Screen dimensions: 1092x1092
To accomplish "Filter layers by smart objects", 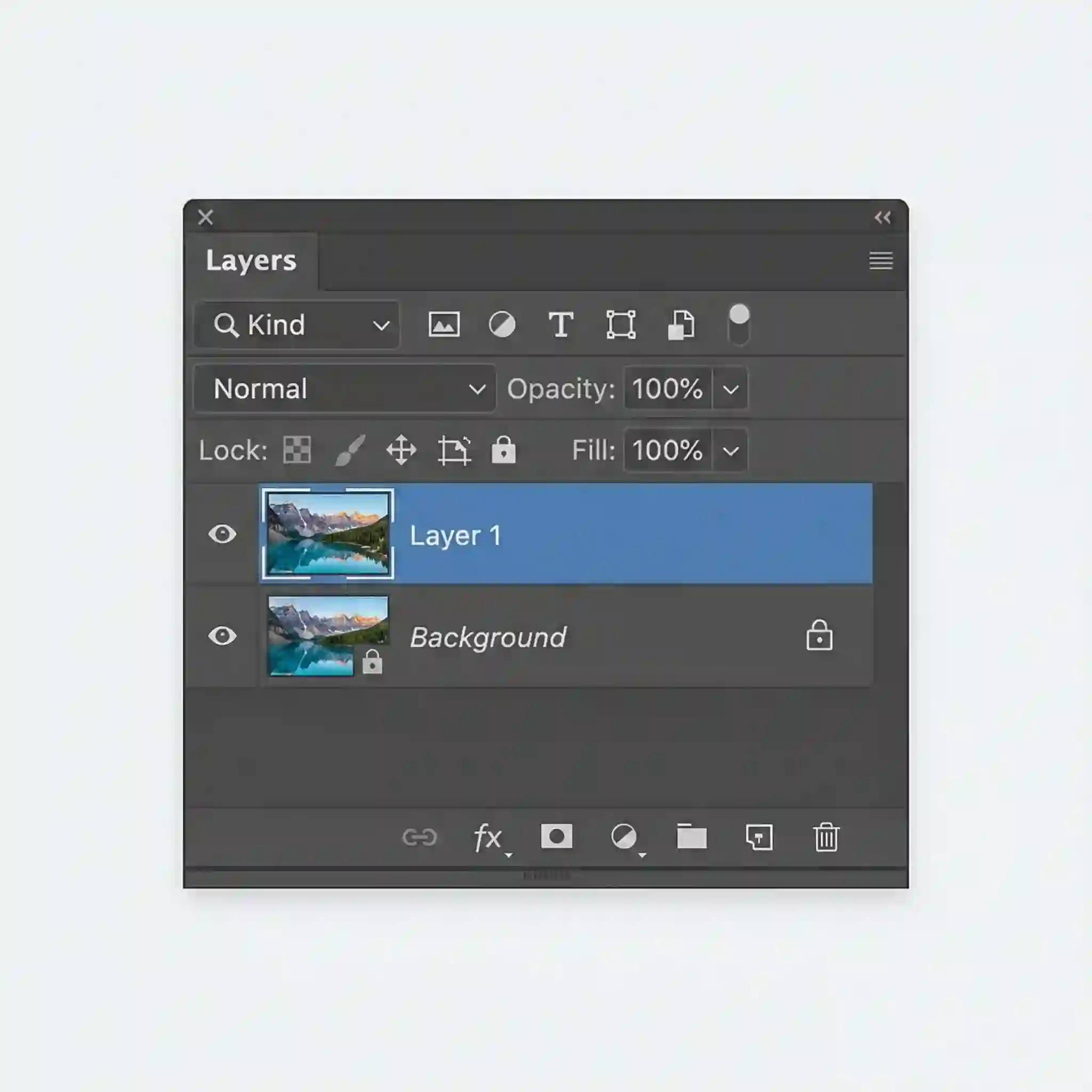I will click(681, 324).
